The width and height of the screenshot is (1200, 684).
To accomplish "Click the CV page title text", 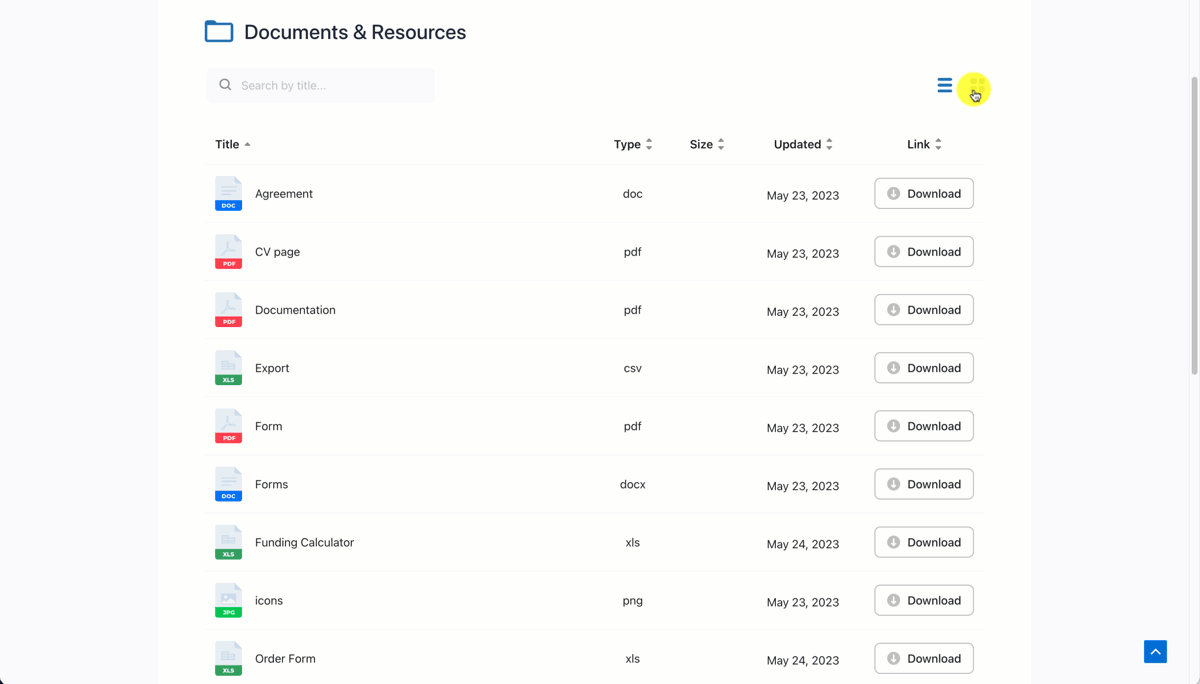I will pos(277,252).
